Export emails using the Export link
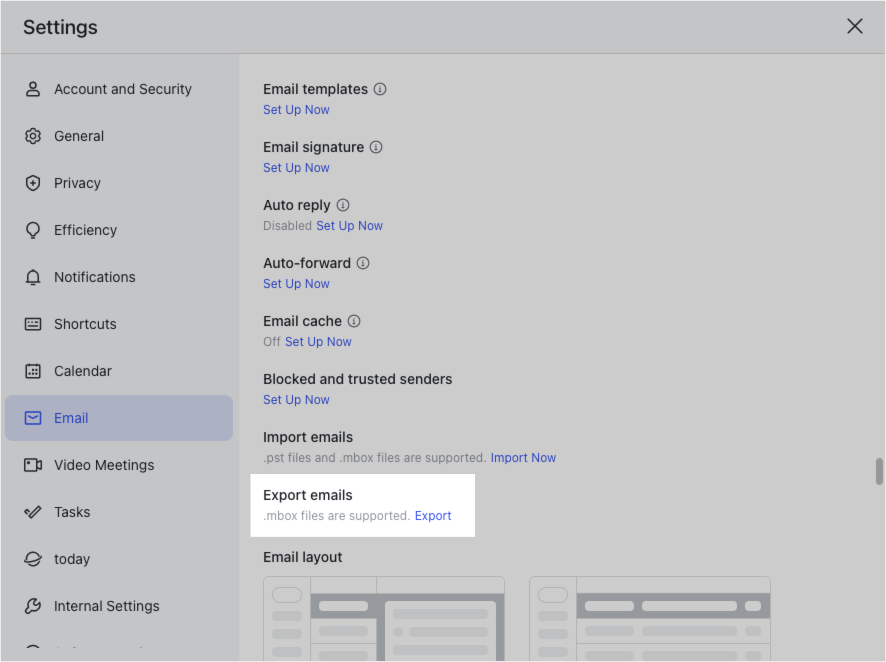886x662 pixels. pos(433,515)
